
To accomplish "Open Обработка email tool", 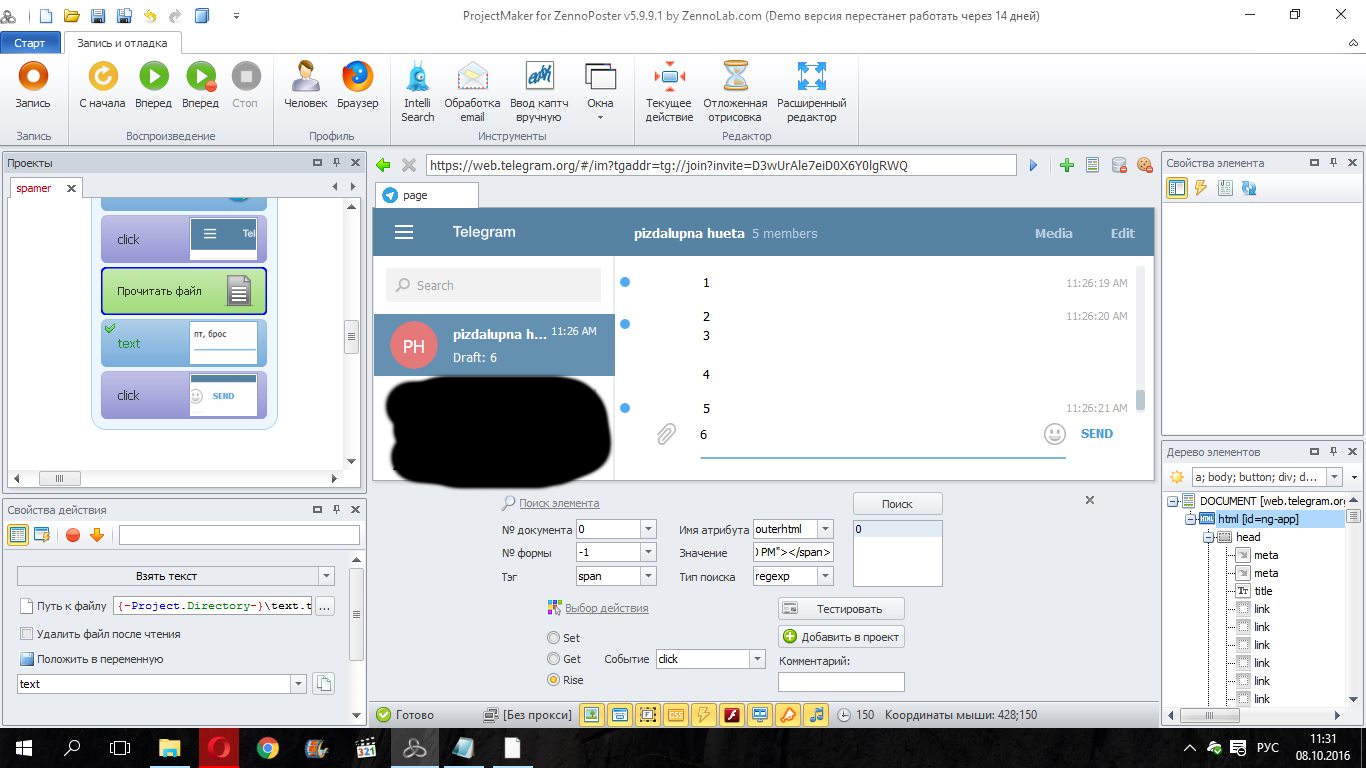I will click(472, 92).
